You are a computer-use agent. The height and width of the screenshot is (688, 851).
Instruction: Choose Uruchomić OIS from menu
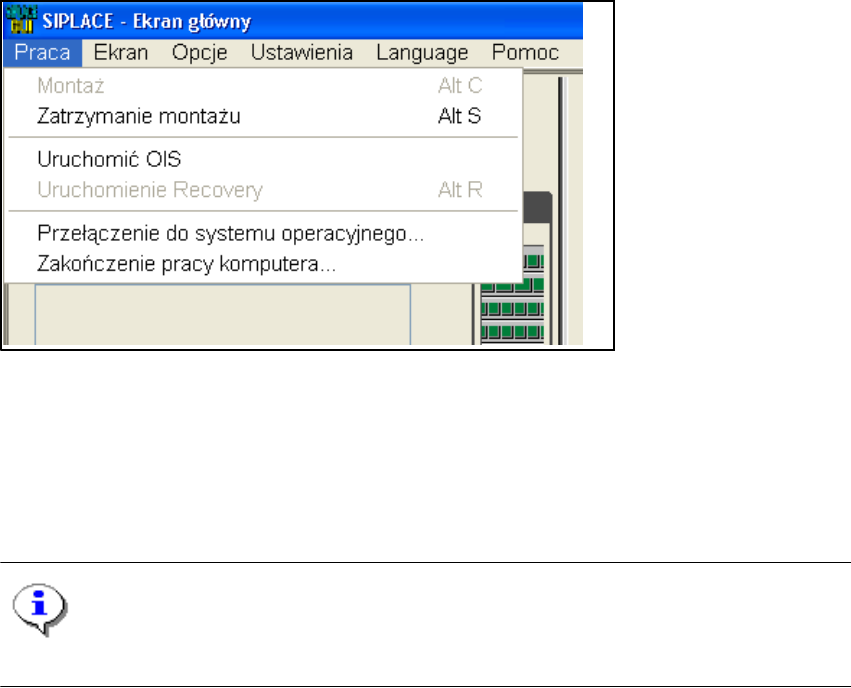pos(263,160)
